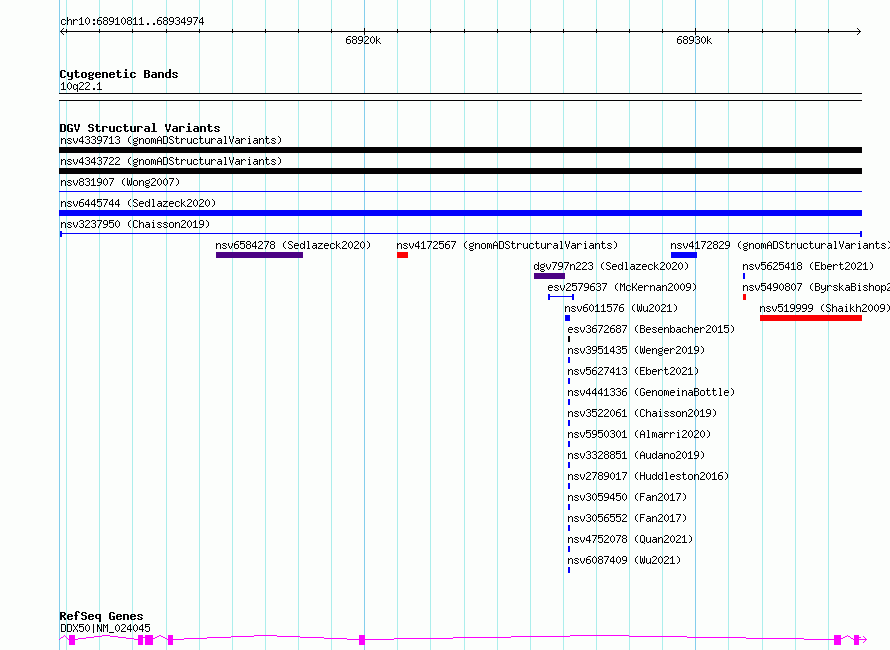Click the DDX50|NM_024045 gene label
This screenshot has height=650, width=890.
pos(105,628)
